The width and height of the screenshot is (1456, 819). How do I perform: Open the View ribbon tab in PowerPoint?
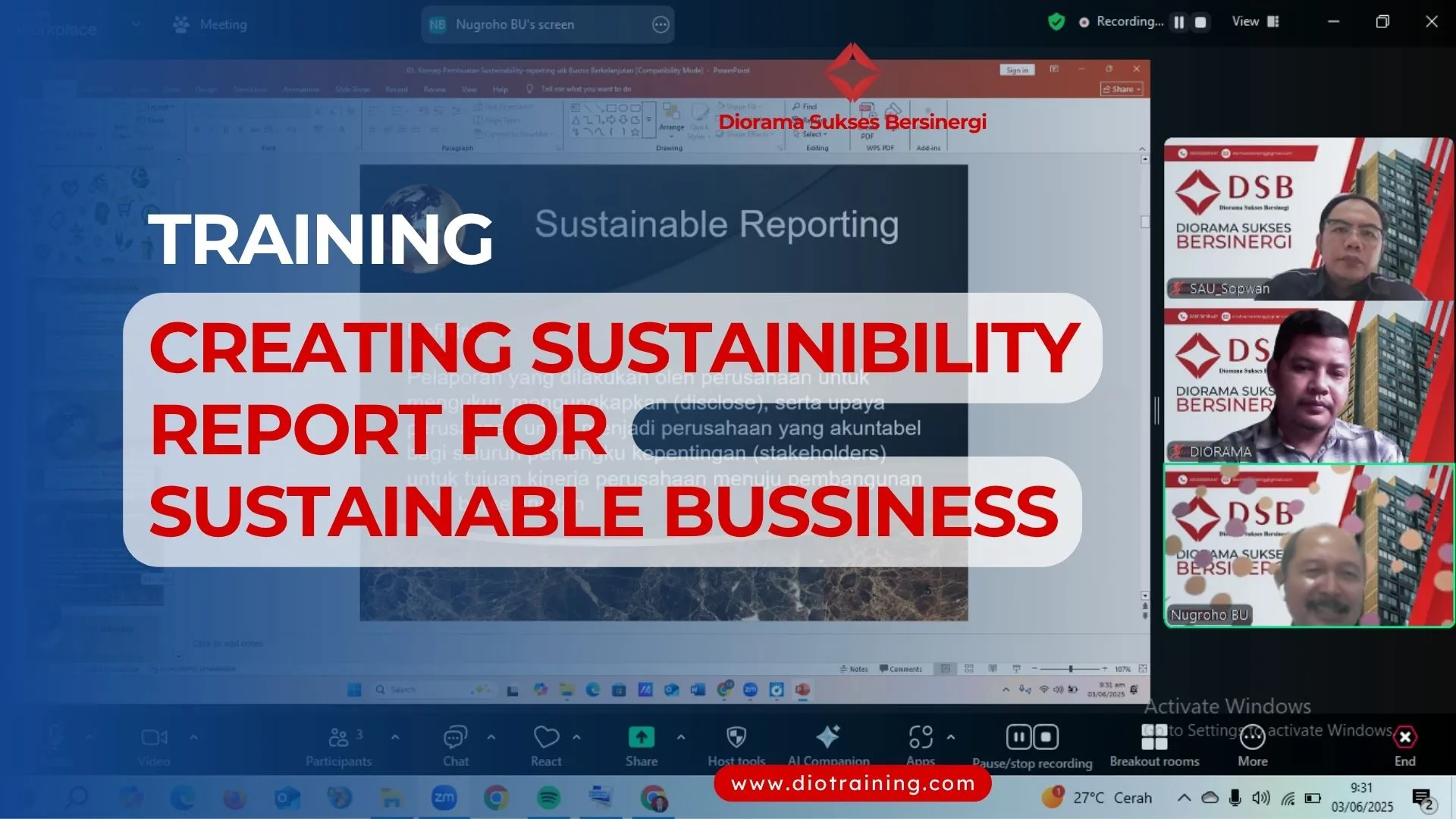[469, 89]
